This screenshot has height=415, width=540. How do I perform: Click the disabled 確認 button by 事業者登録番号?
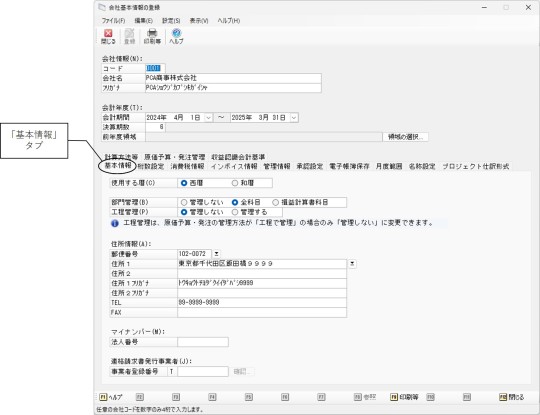click(243, 372)
